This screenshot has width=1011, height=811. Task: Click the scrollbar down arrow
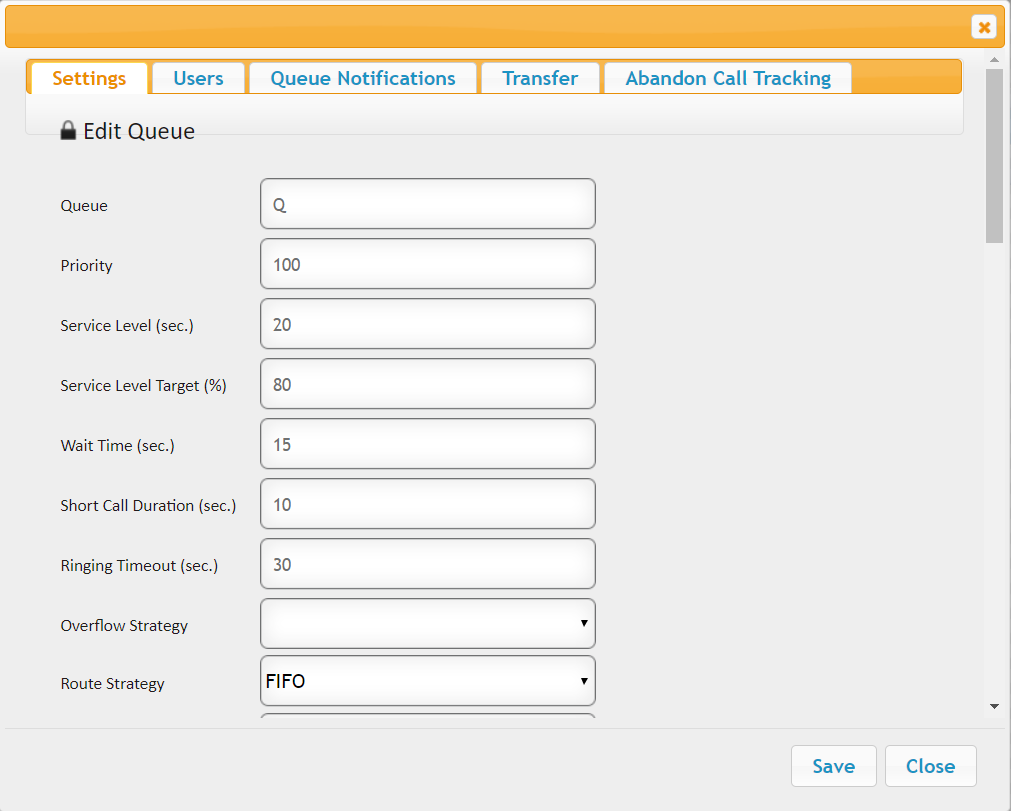pyautogui.click(x=994, y=707)
